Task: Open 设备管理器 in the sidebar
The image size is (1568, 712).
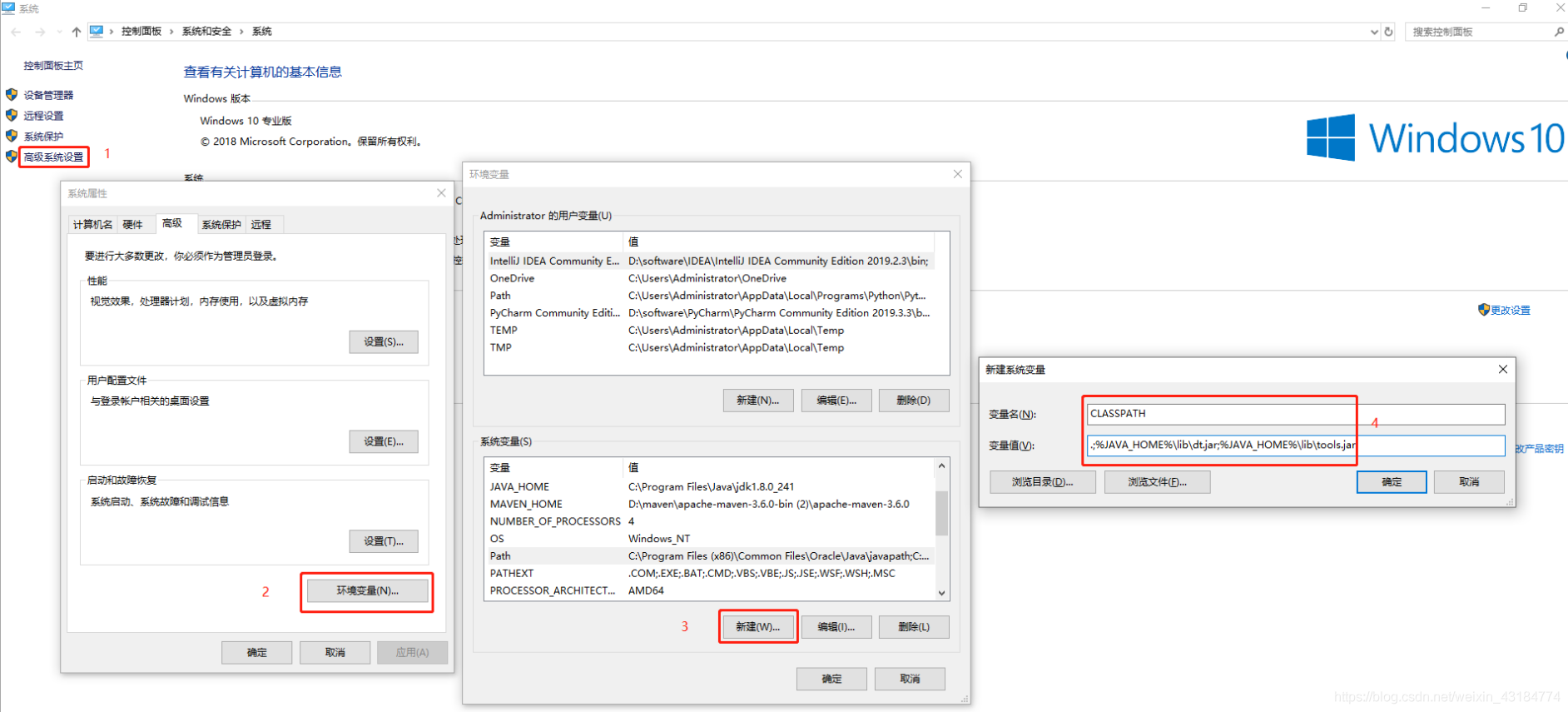Action: point(48,95)
